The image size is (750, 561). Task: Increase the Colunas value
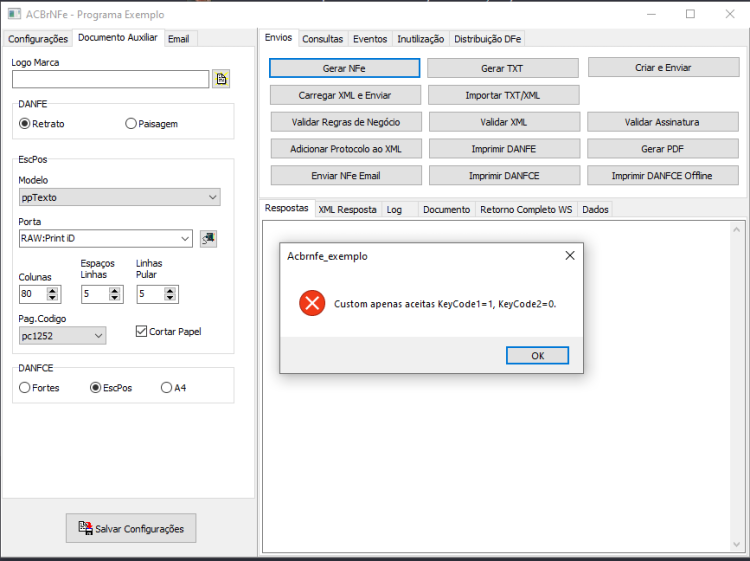pos(53,290)
